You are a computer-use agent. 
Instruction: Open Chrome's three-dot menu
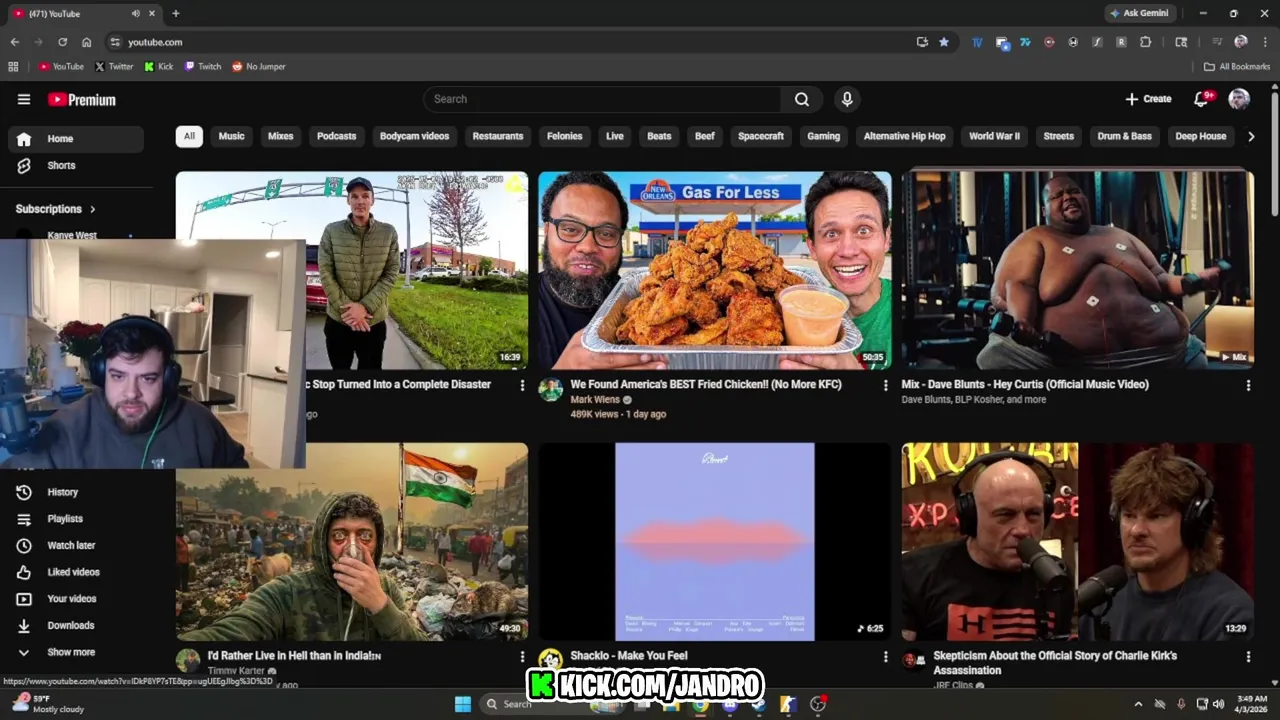pos(1264,42)
